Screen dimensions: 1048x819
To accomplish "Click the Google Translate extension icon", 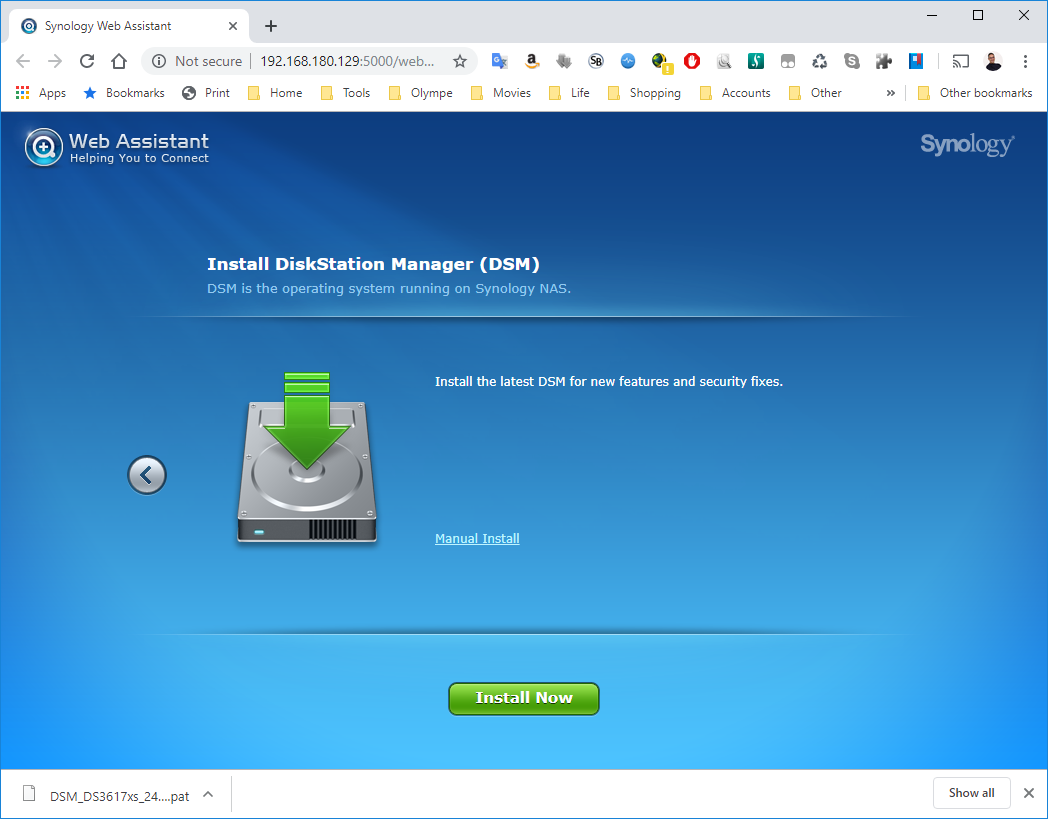I will (x=499, y=61).
